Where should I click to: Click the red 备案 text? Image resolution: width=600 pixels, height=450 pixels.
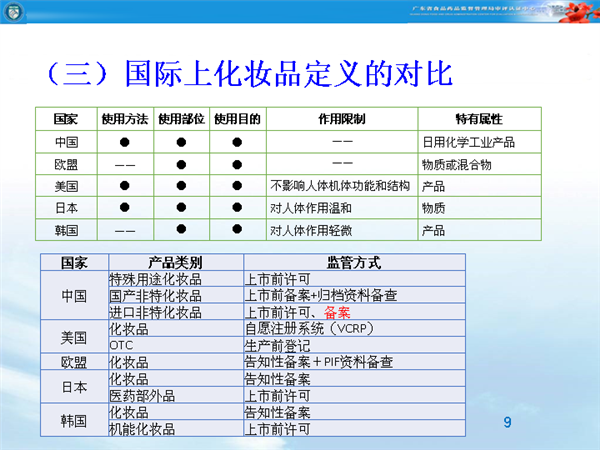click(324, 312)
